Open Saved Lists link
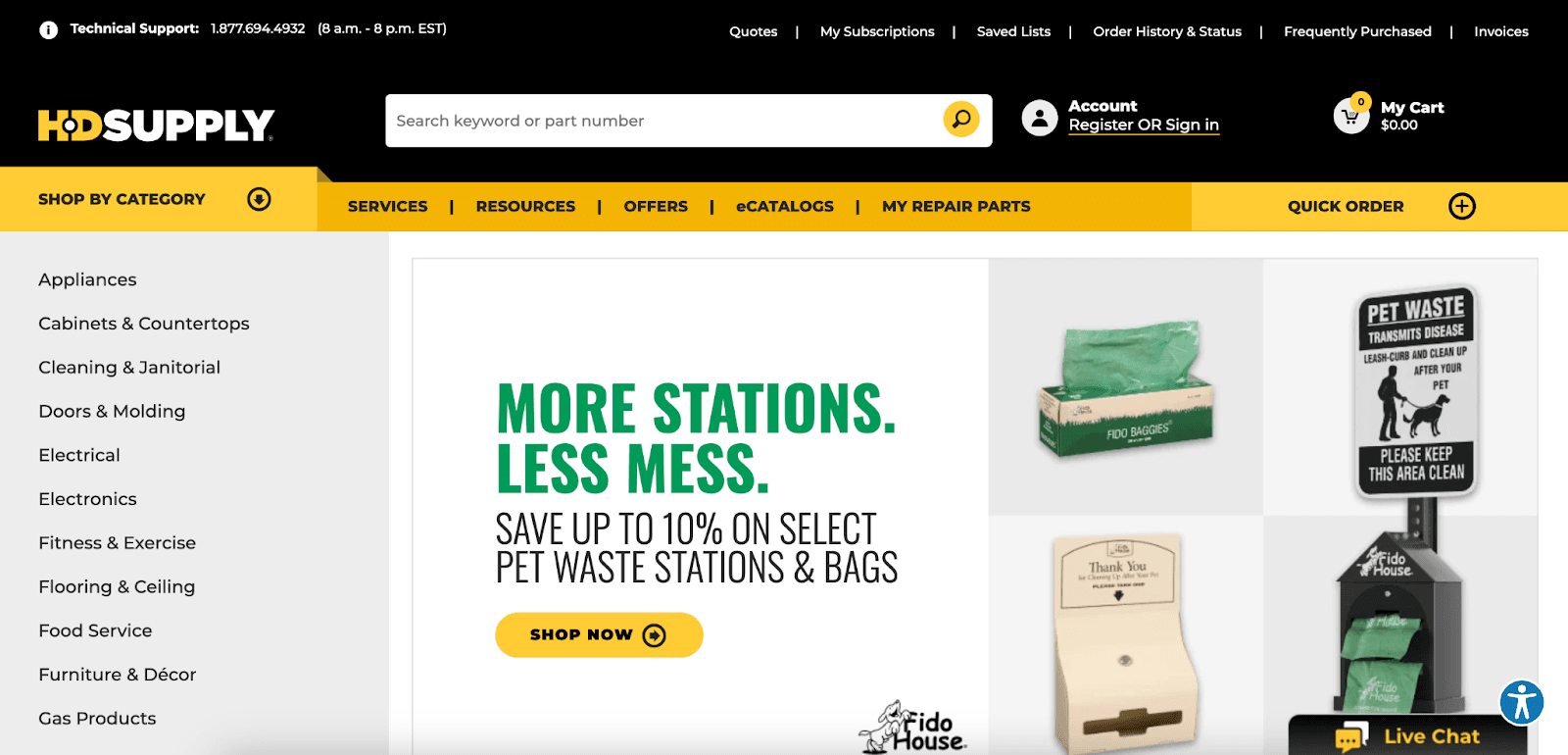 tap(1013, 31)
